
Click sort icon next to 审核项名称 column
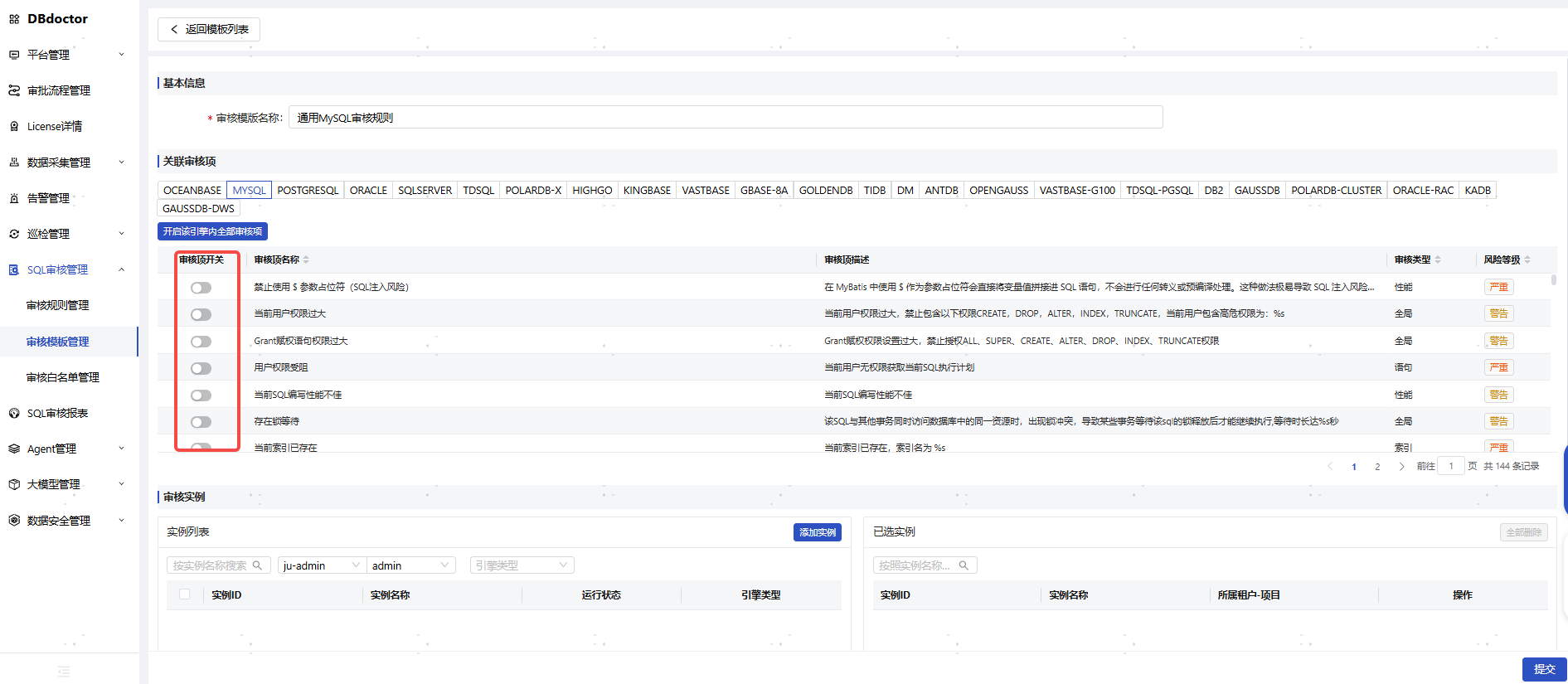306,260
